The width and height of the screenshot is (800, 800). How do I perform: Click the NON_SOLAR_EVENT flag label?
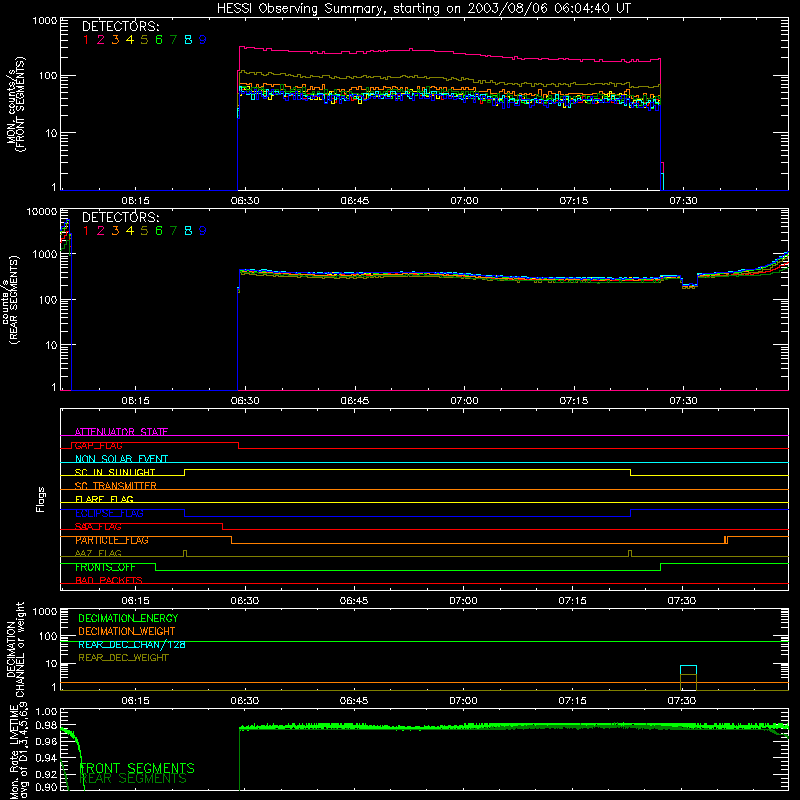point(121,459)
